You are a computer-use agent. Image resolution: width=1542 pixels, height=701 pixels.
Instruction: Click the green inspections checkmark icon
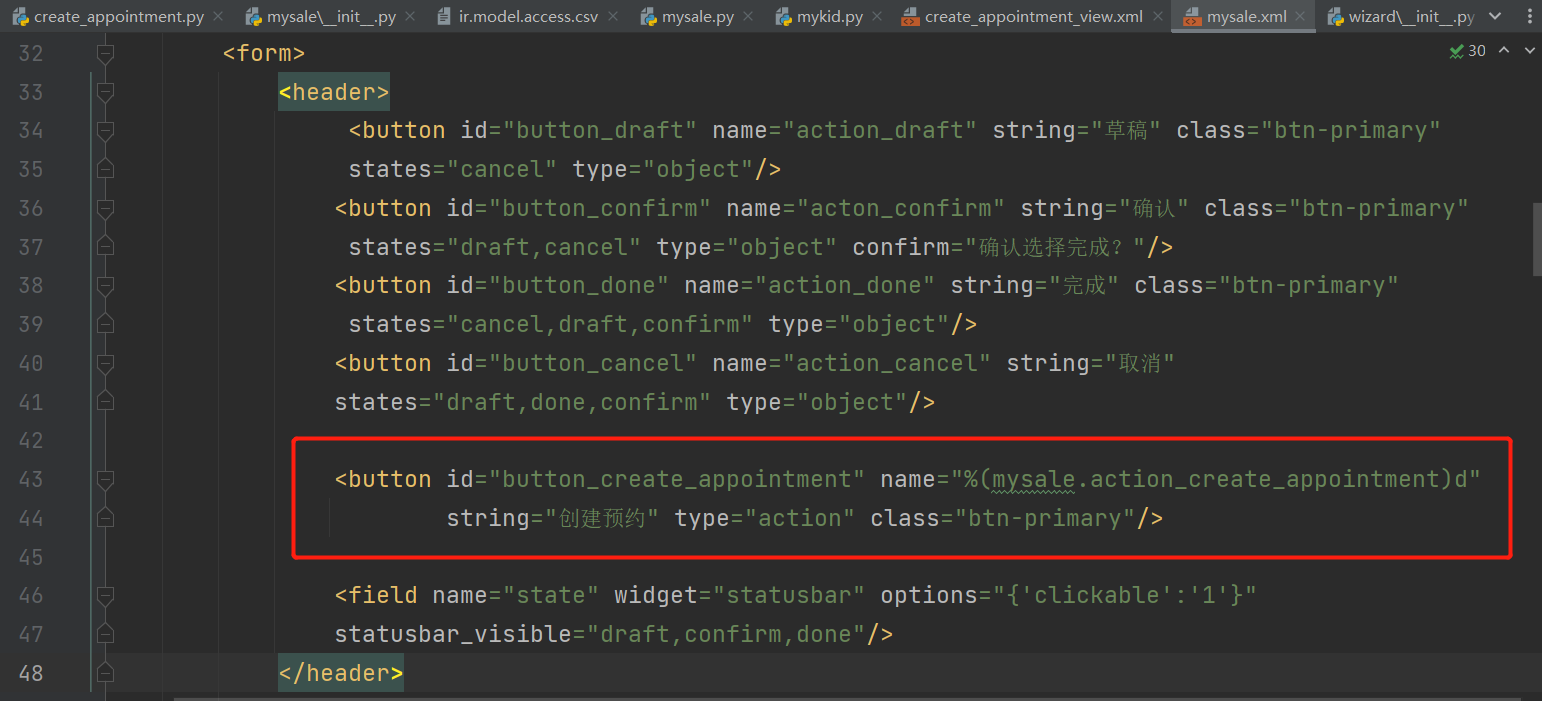[1456, 50]
